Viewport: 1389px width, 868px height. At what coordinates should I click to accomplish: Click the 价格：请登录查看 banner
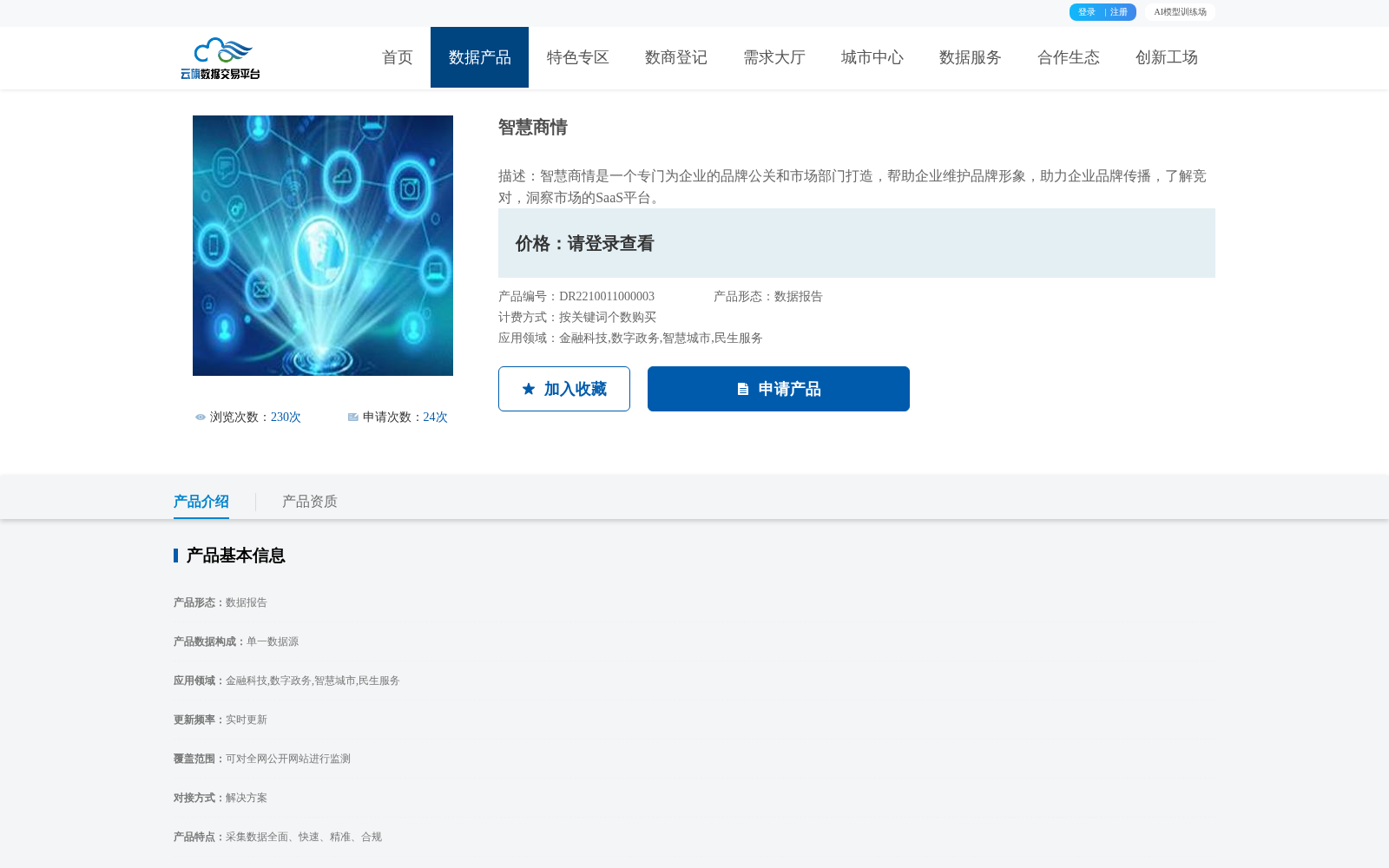(857, 243)
